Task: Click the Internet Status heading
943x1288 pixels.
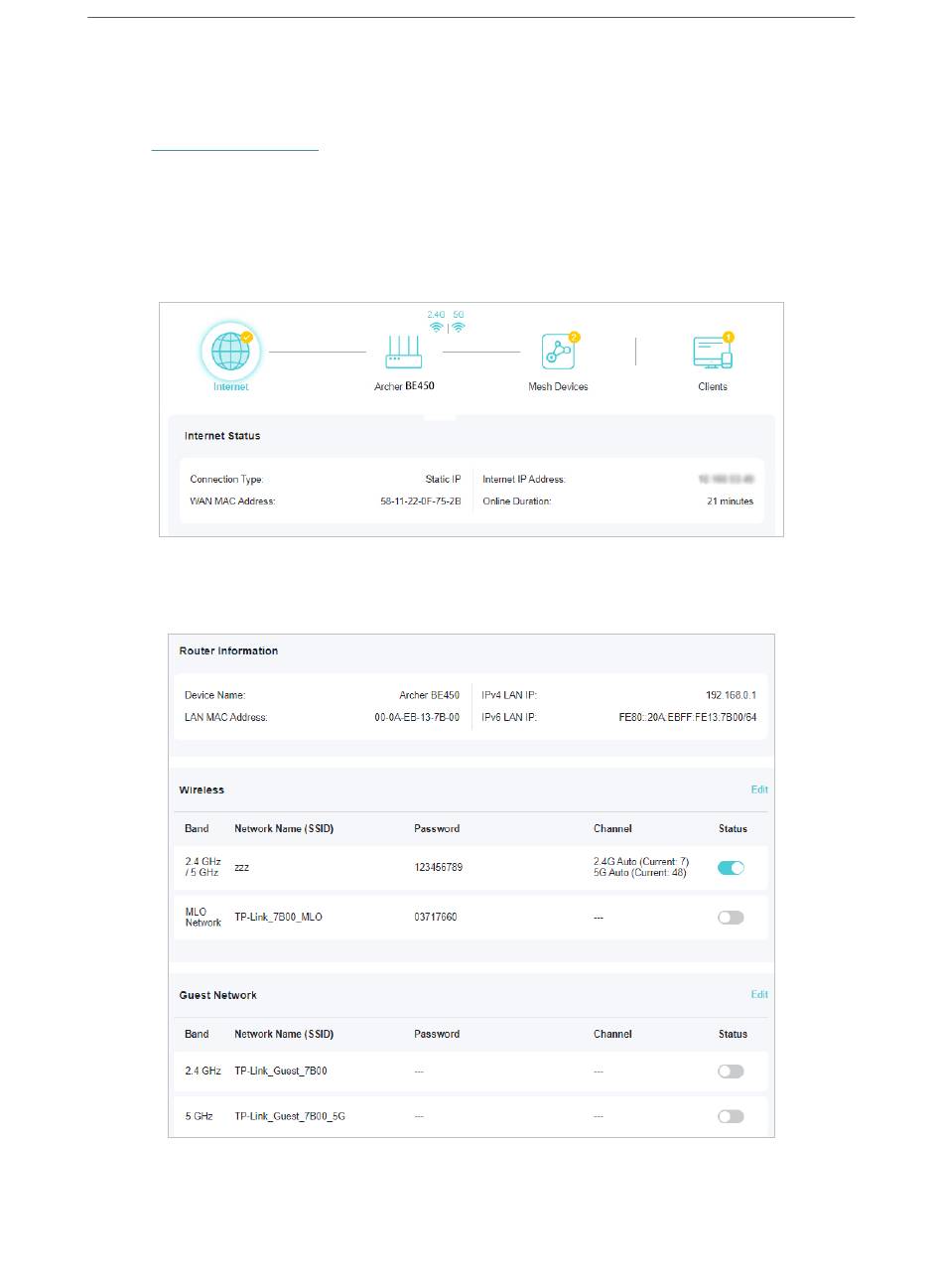Action: click(x=222, y=436)
